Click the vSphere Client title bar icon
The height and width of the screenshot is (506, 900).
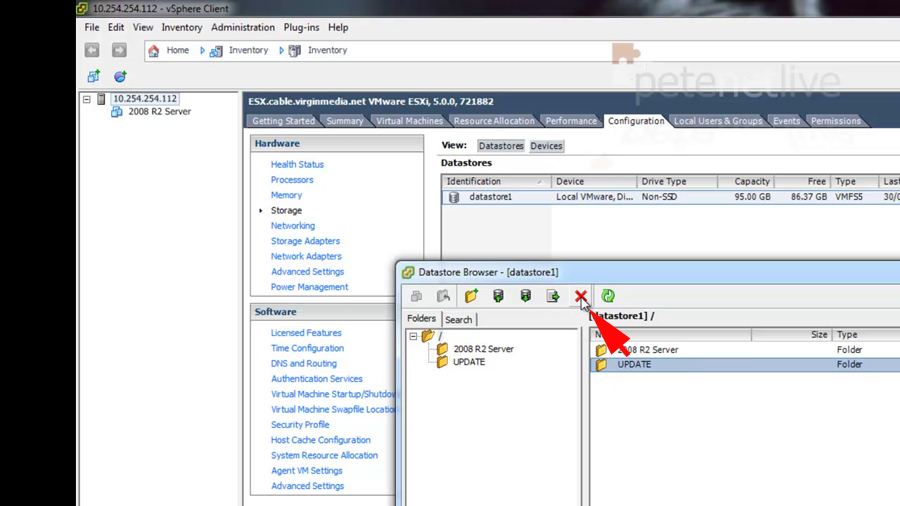coord(82,8)
